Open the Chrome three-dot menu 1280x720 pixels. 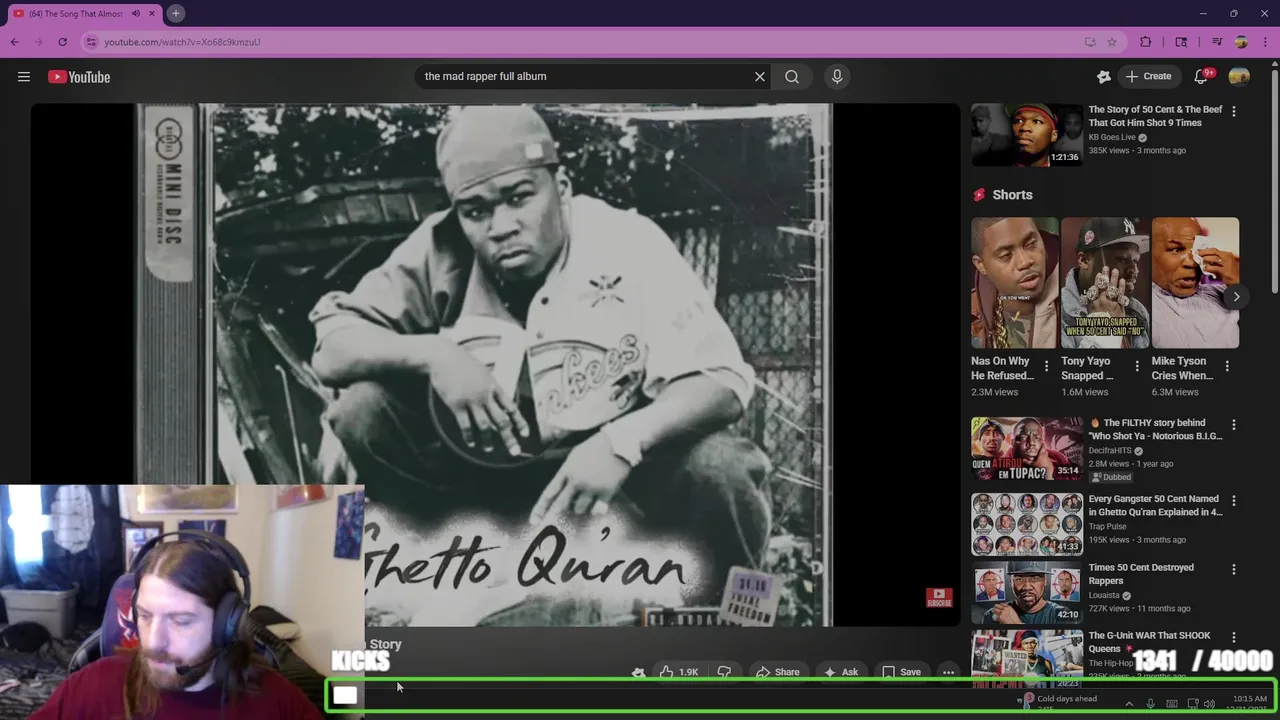[1265, 42]
